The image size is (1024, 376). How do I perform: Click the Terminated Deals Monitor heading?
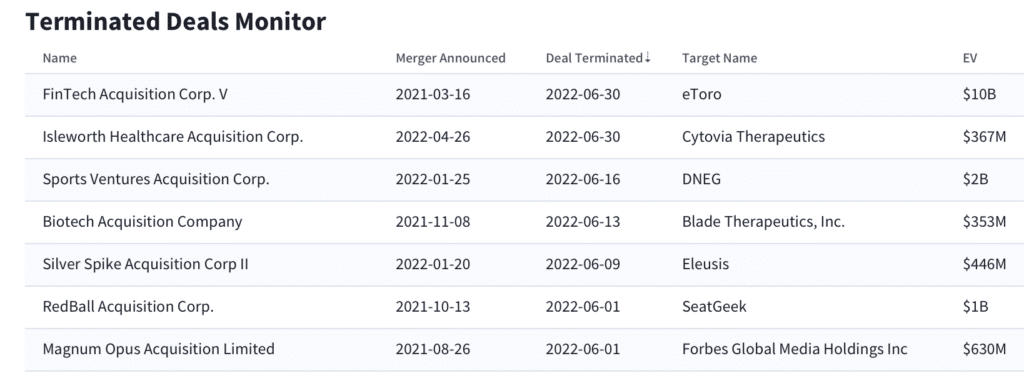[x=175, y=22]
